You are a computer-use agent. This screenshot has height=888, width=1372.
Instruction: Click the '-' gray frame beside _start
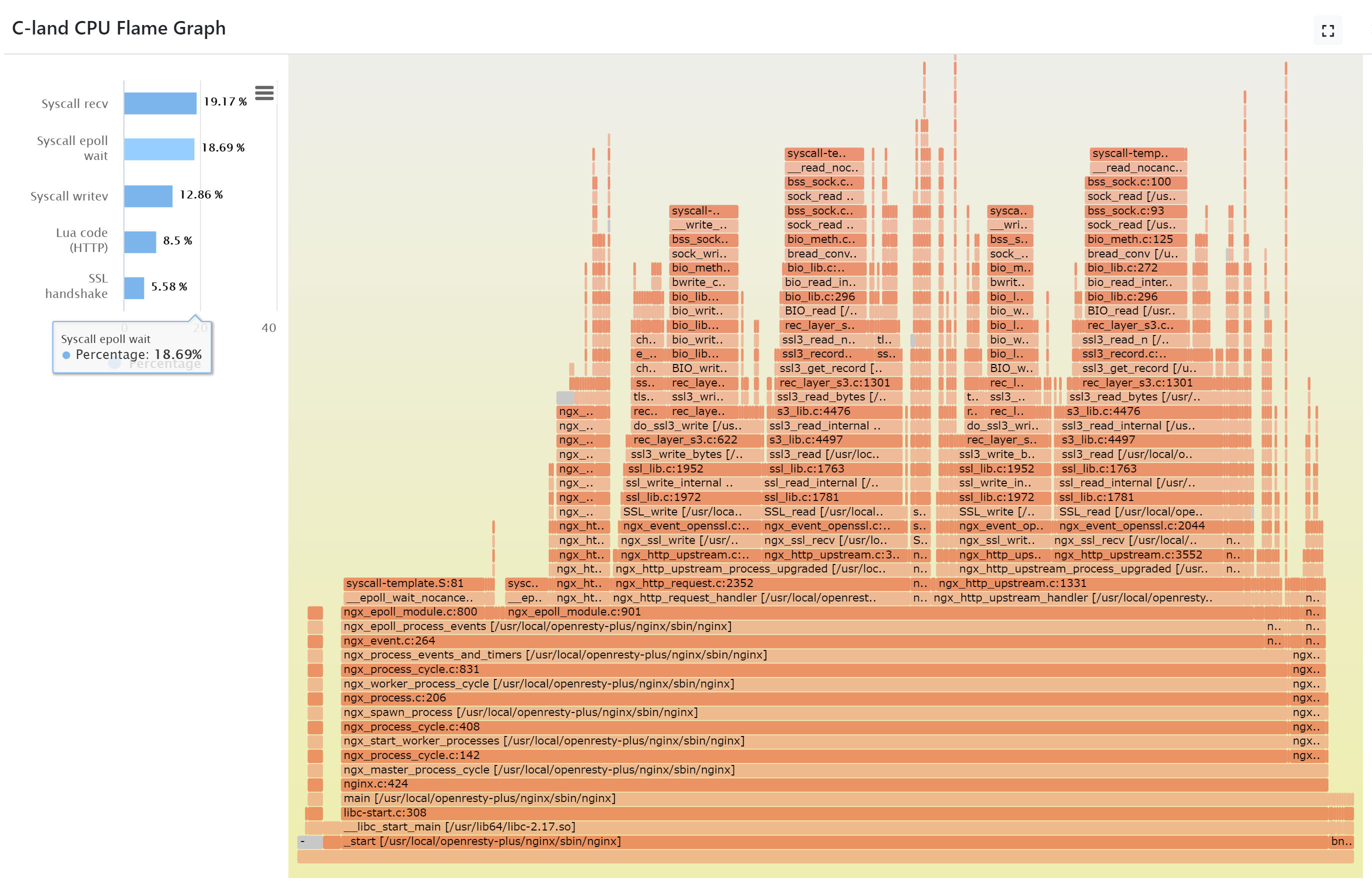click(x=309, y=841)
